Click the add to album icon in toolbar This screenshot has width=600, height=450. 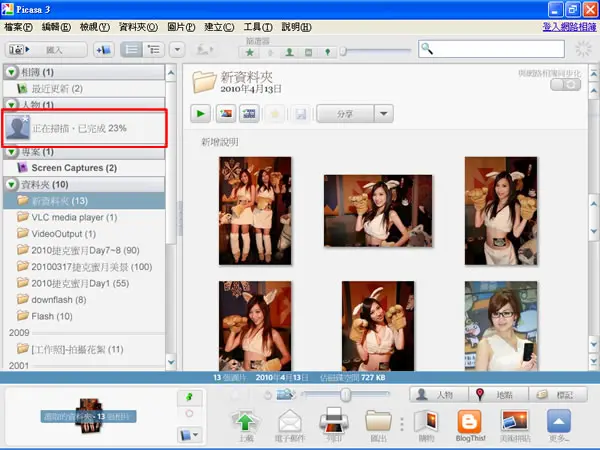click(103, 50)
